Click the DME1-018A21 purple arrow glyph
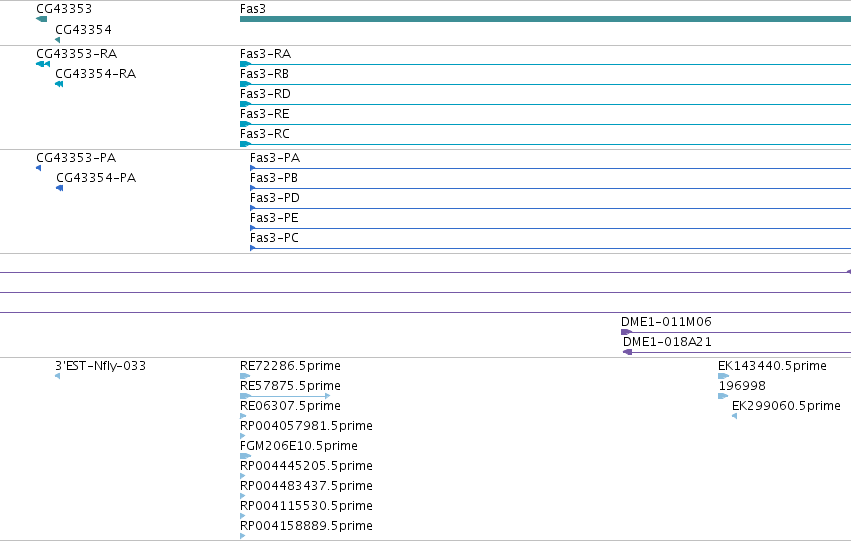 point(627,352)
